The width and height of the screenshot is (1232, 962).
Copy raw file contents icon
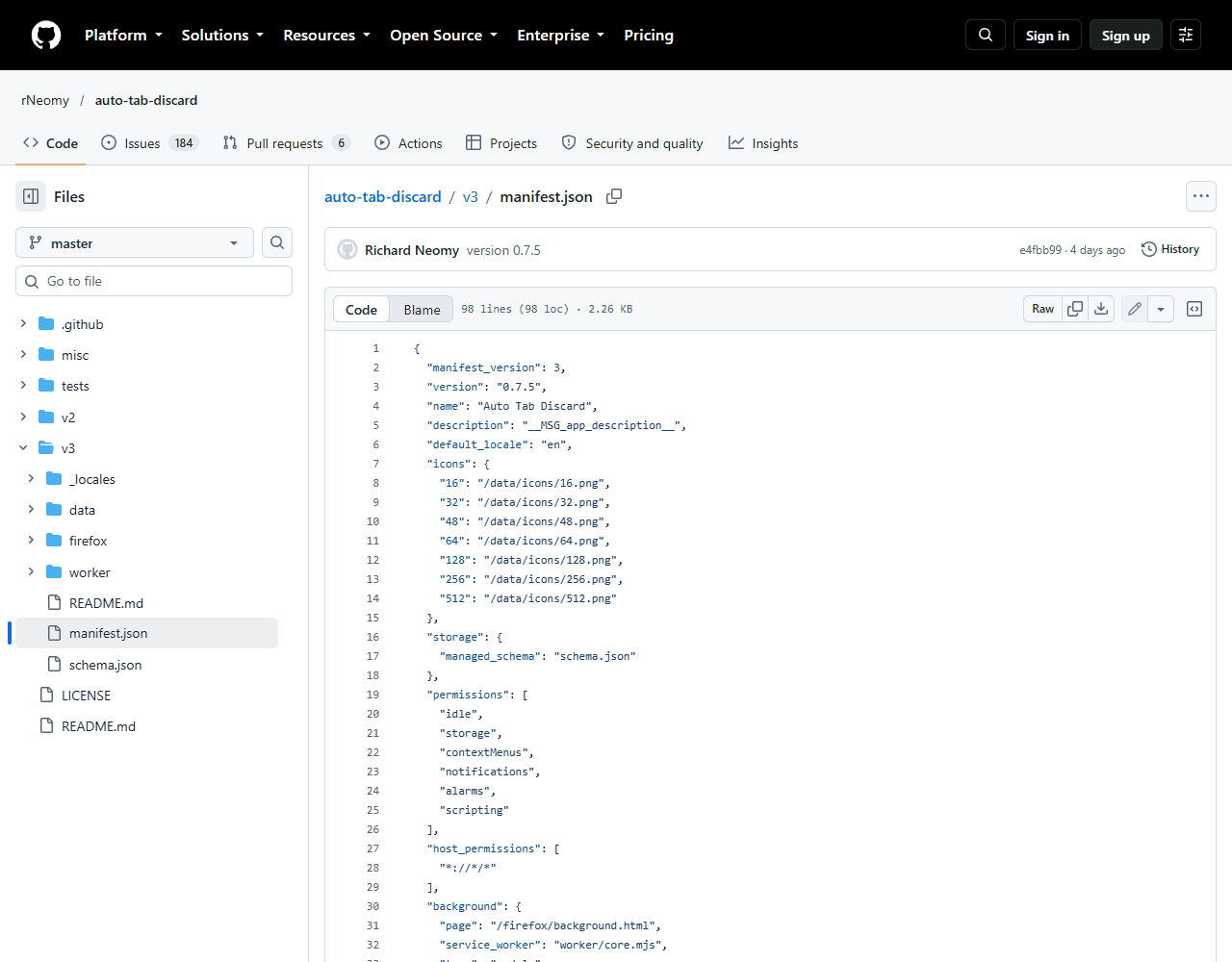pyautogui.click(x=1075, y=309)
